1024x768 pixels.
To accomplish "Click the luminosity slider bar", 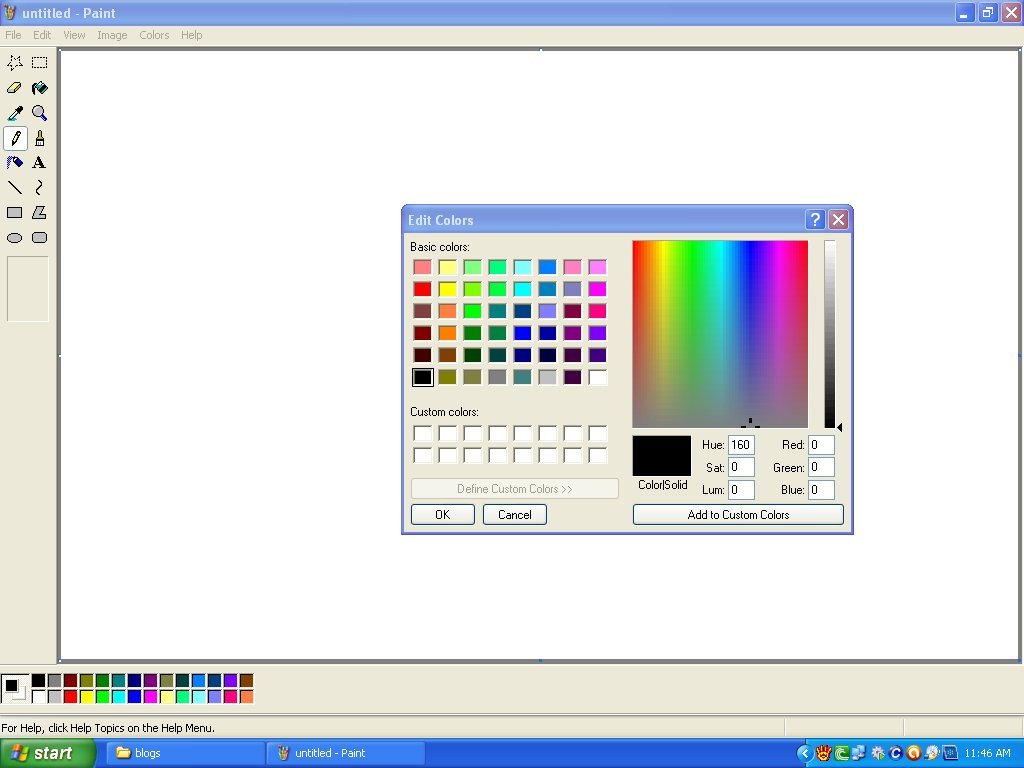I will [829, 334].
